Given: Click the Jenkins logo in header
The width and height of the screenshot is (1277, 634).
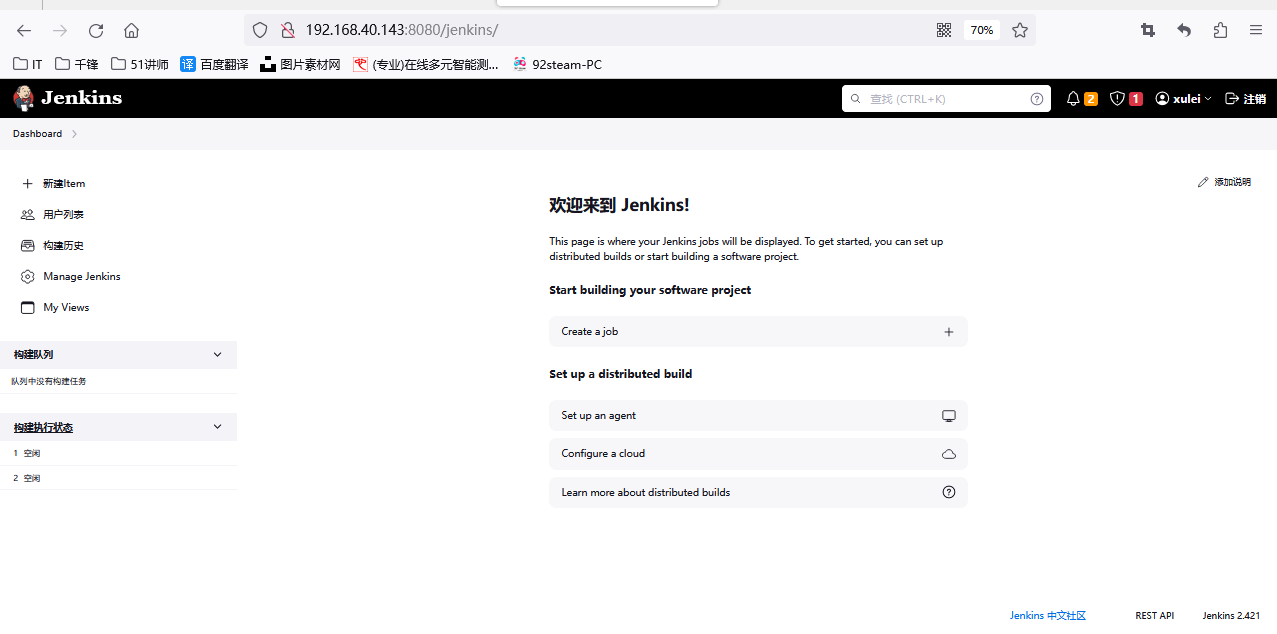Looking at the screenshot, I should 67,98.
